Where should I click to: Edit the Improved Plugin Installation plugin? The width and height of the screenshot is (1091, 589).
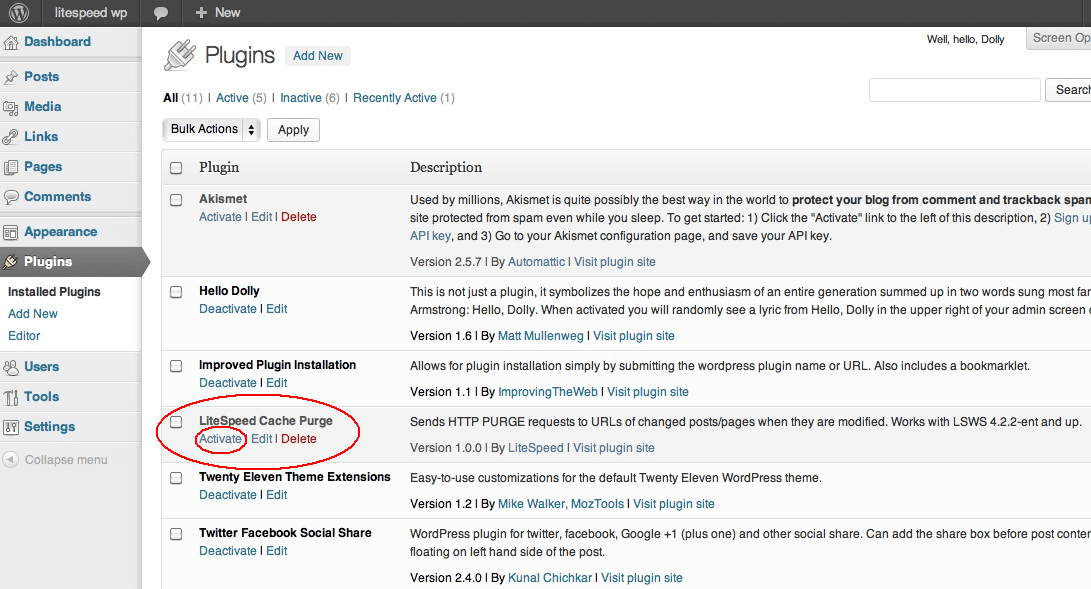[x=276, y=382]
